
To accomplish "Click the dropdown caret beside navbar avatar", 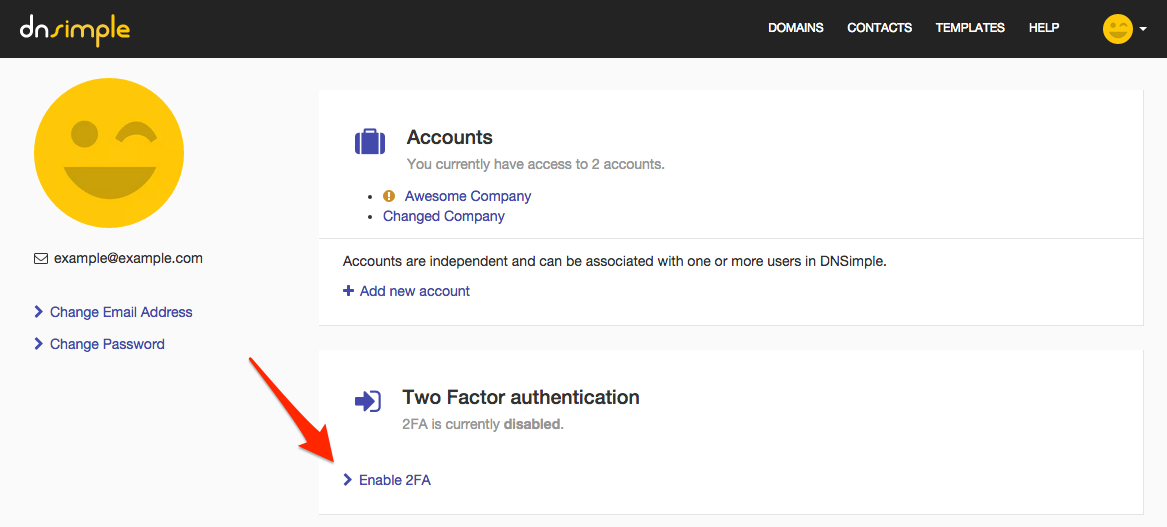I will click(1143, 30).
